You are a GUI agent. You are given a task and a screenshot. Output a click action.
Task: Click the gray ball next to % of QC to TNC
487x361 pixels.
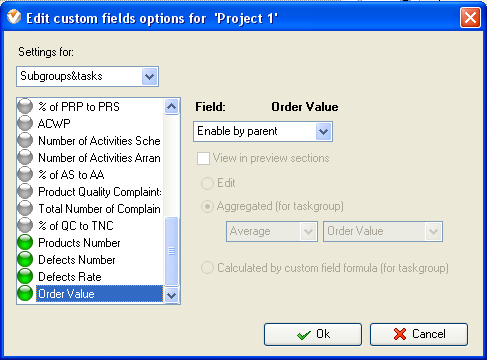[x=25, y=225]
